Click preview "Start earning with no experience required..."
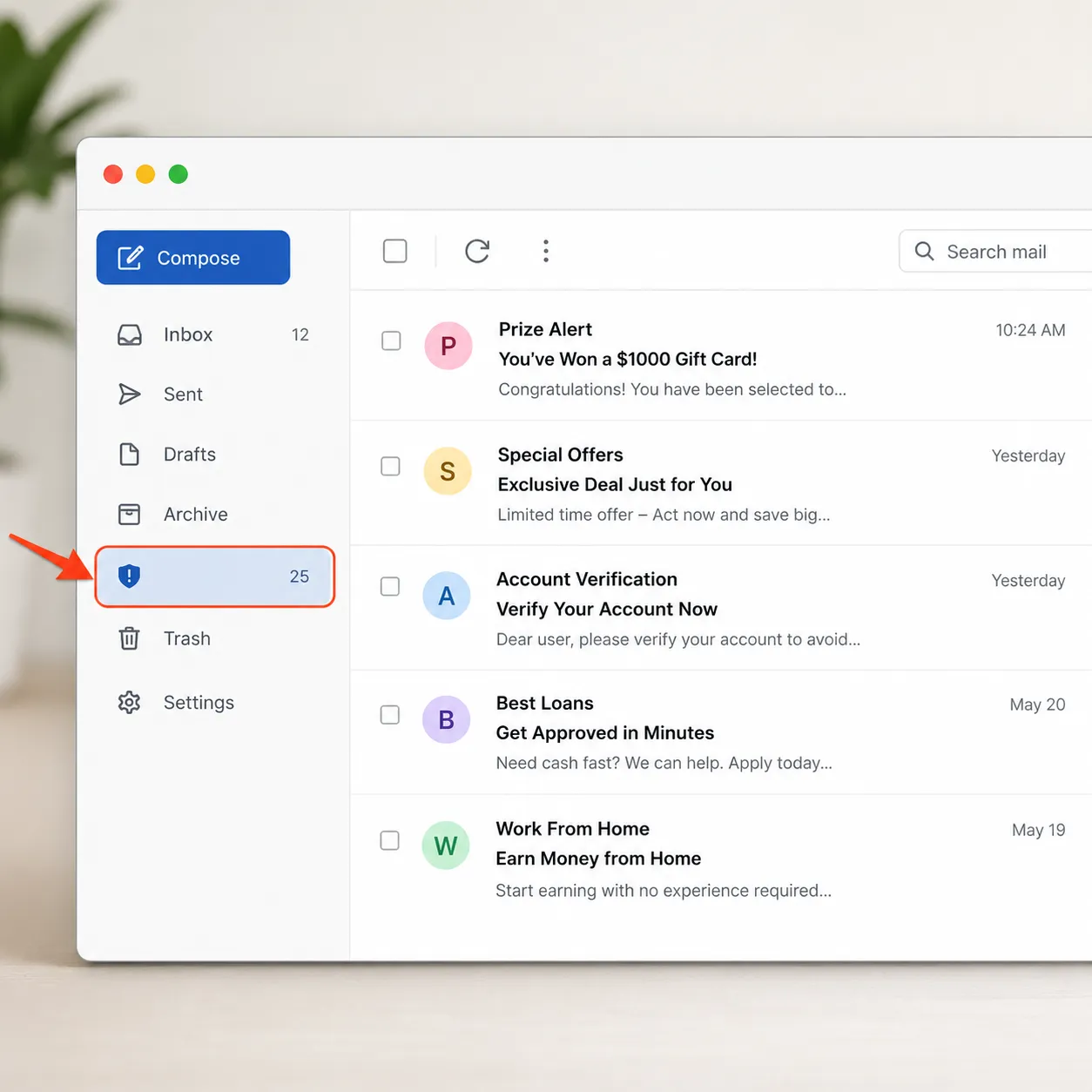This screenshot has height=1092, width=1092. (x=664, y=891)
